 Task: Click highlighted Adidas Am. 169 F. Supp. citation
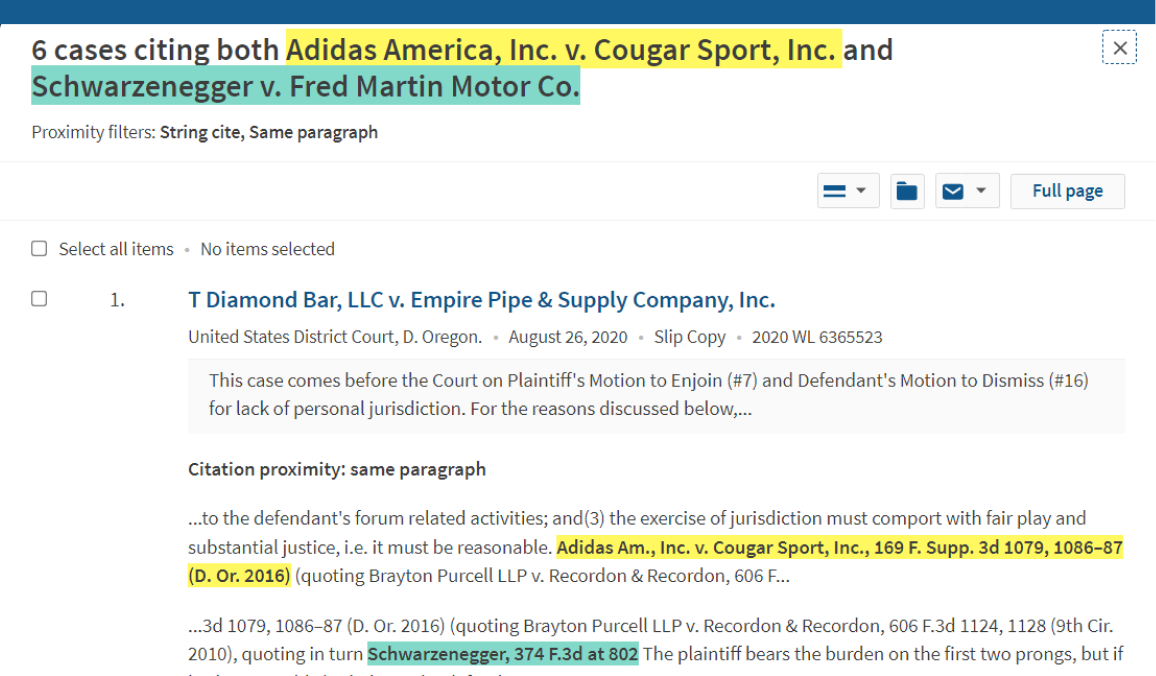coord(655,562)
